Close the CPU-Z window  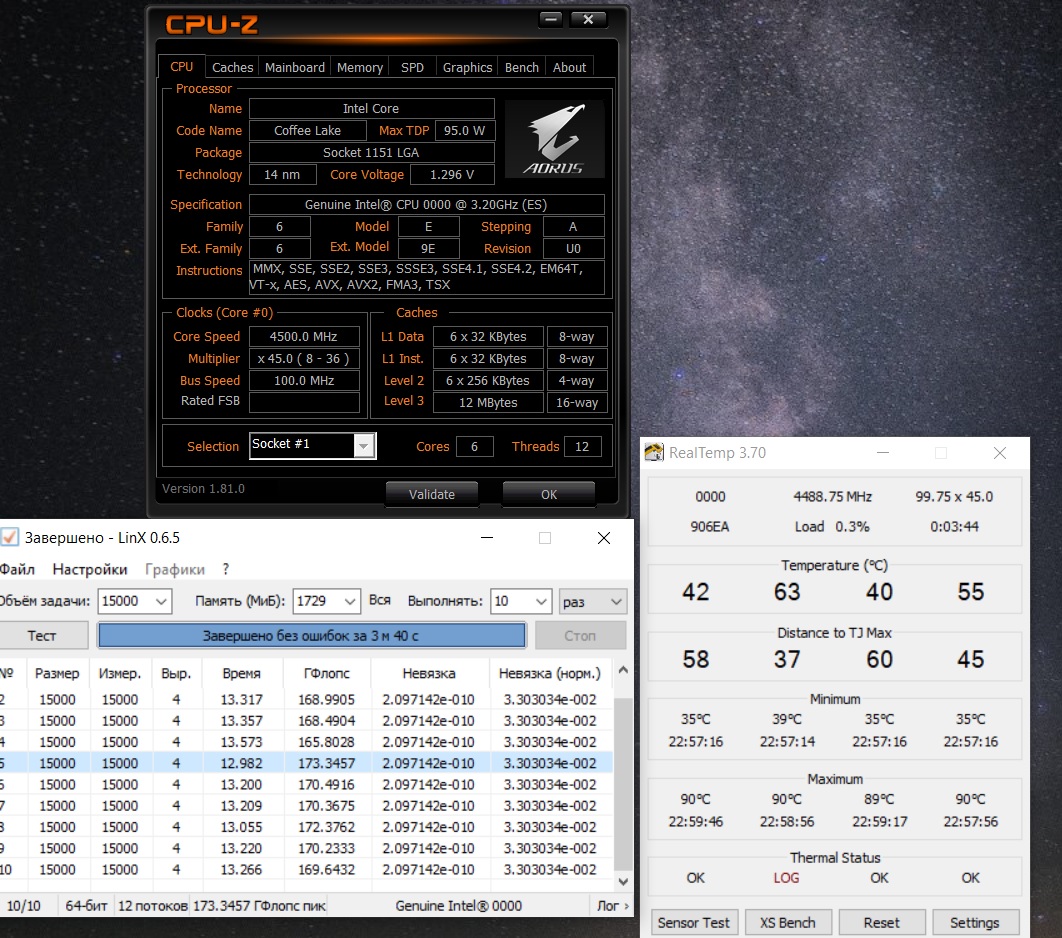(x=588, y=20)
